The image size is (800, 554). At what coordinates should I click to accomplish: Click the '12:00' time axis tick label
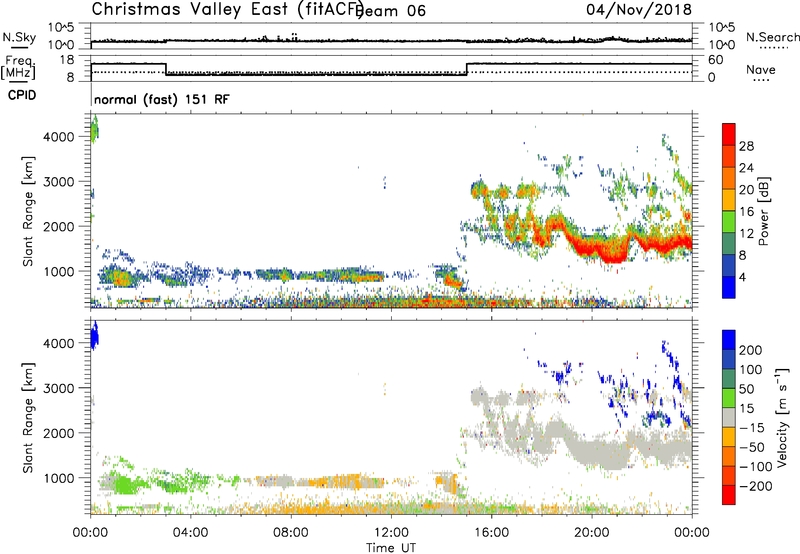(391, 533)
